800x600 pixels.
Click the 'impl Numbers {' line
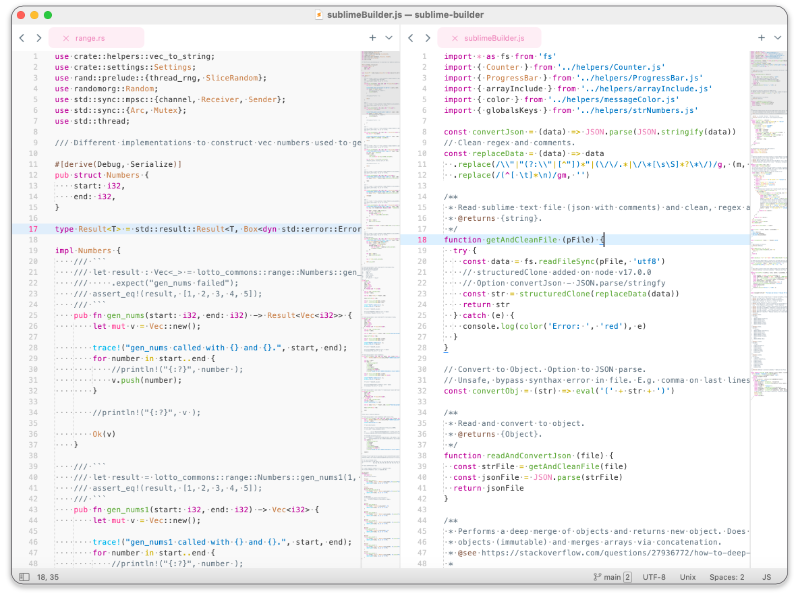tap(88, 251)
